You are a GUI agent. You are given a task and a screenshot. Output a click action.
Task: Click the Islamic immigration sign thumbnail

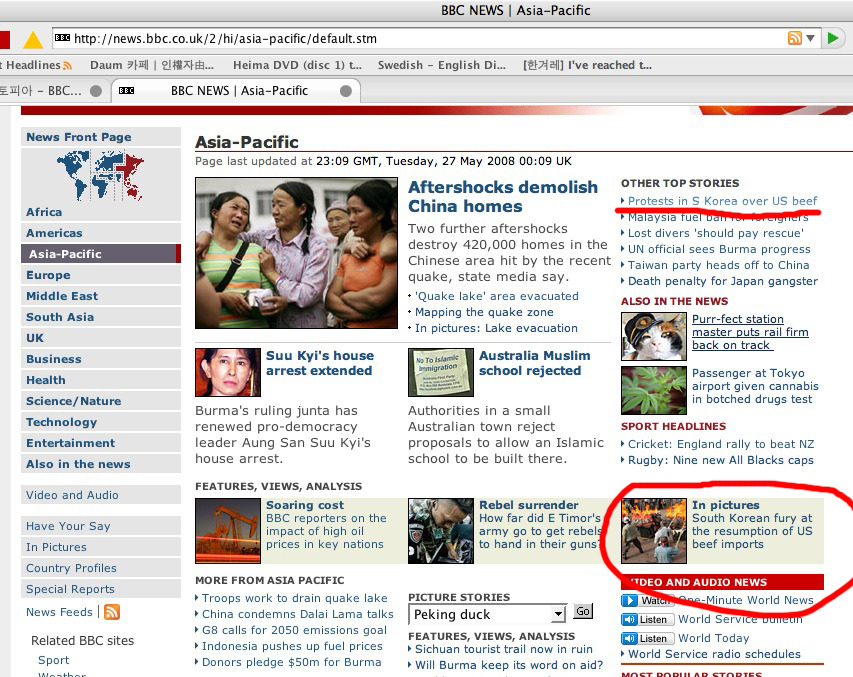(x=441, y=372)
